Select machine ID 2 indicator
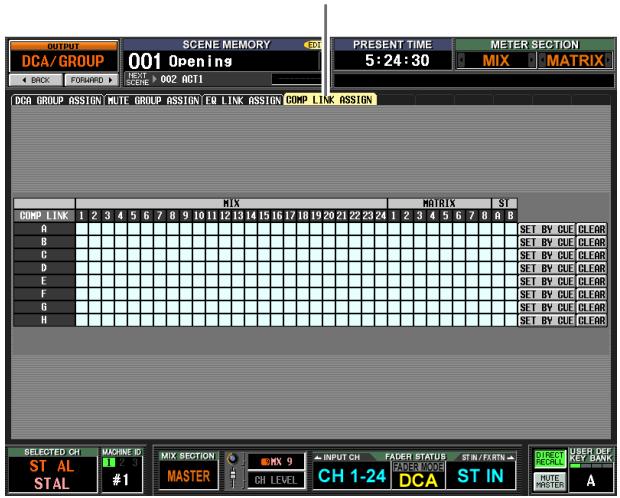 122,462
